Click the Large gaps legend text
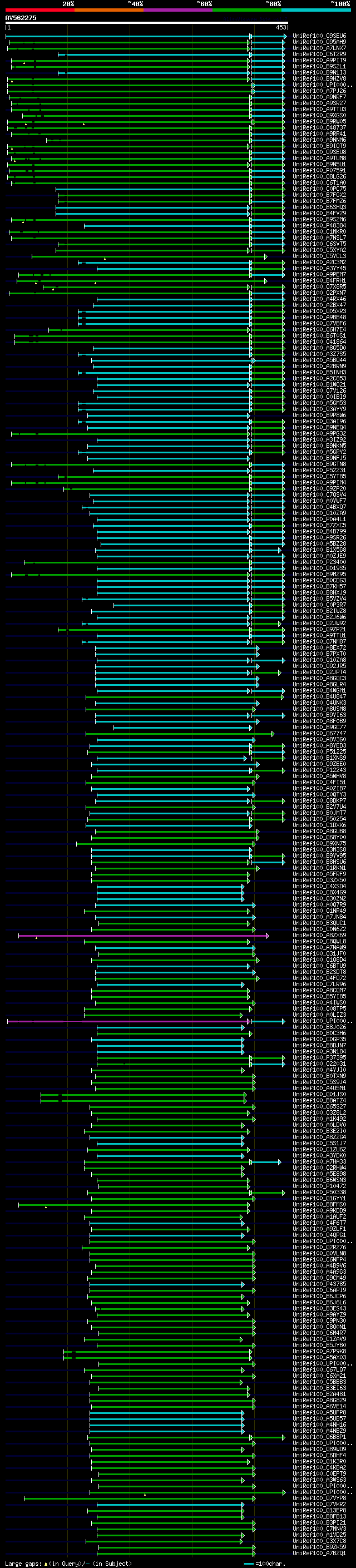 (x=68, y=1564)
